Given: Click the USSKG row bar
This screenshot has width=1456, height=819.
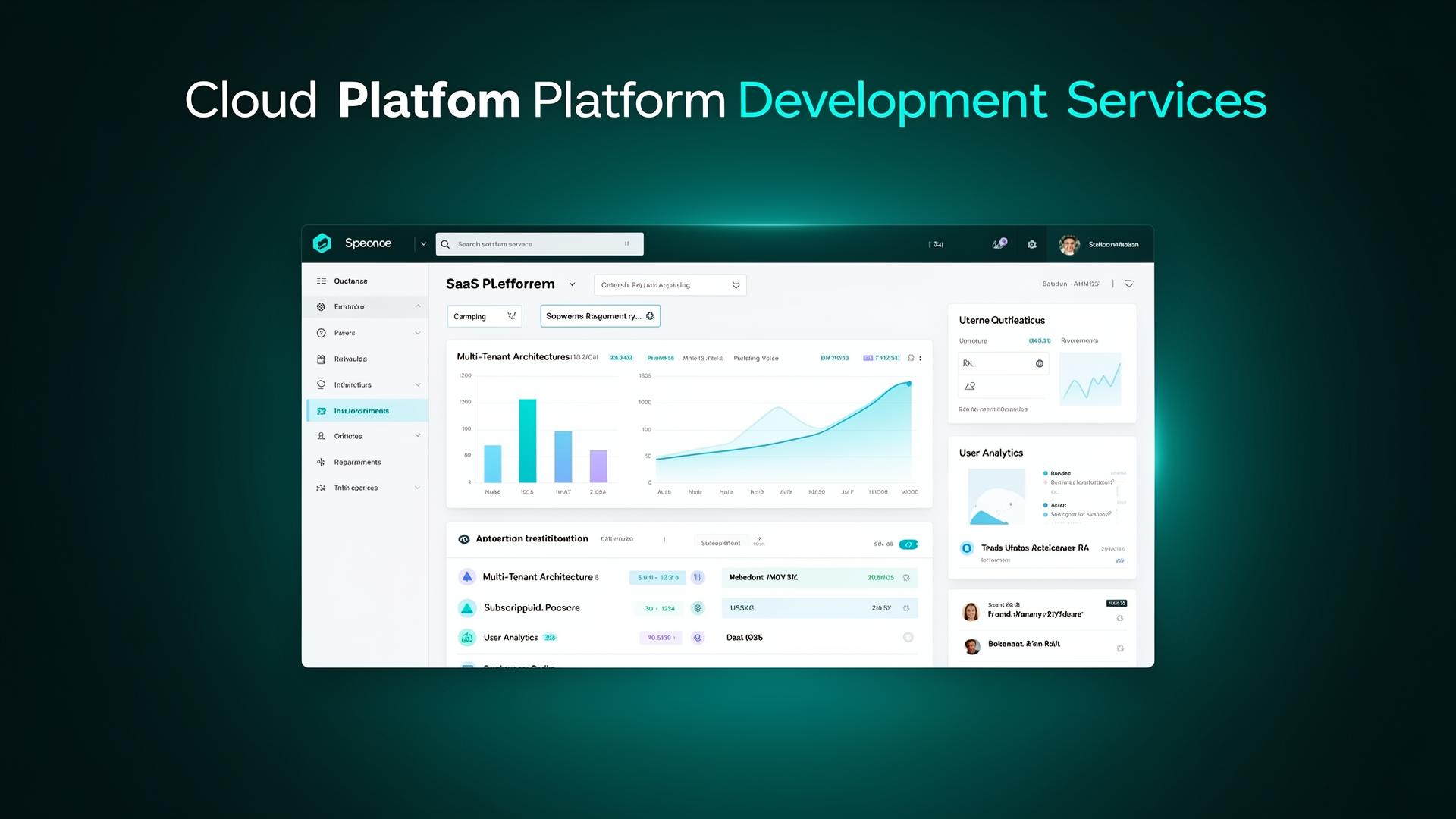Looking at the screenshot, I should click(820, 608).
